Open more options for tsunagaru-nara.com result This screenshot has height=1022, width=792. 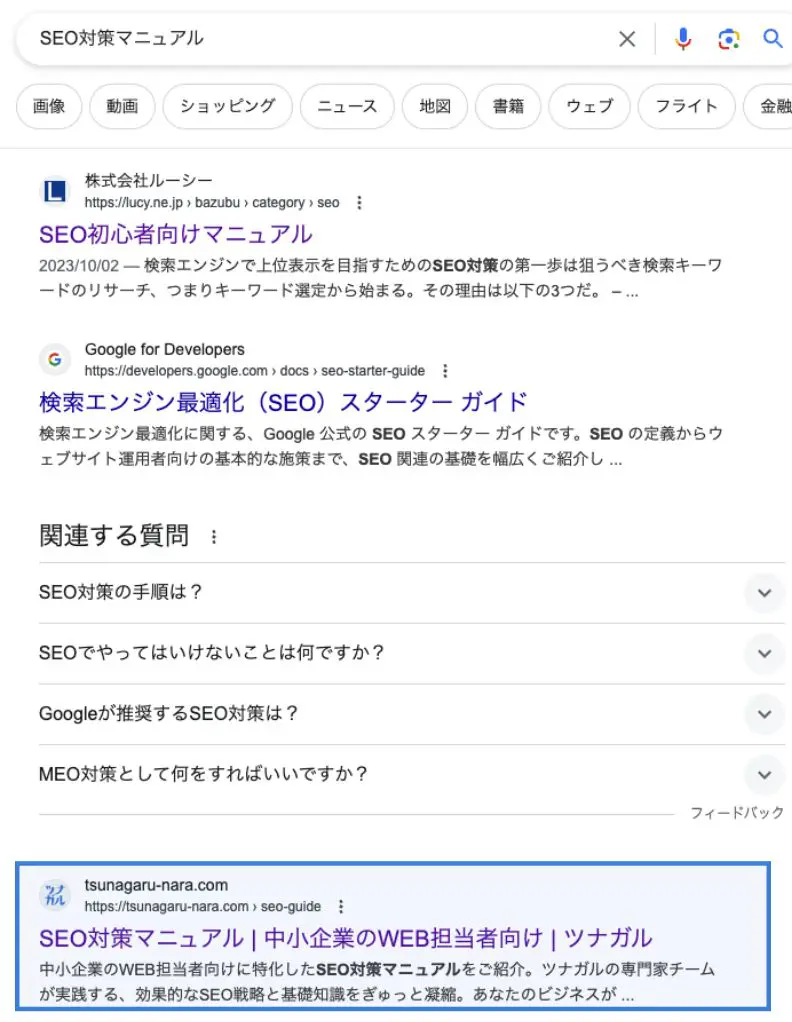point(341,907)
